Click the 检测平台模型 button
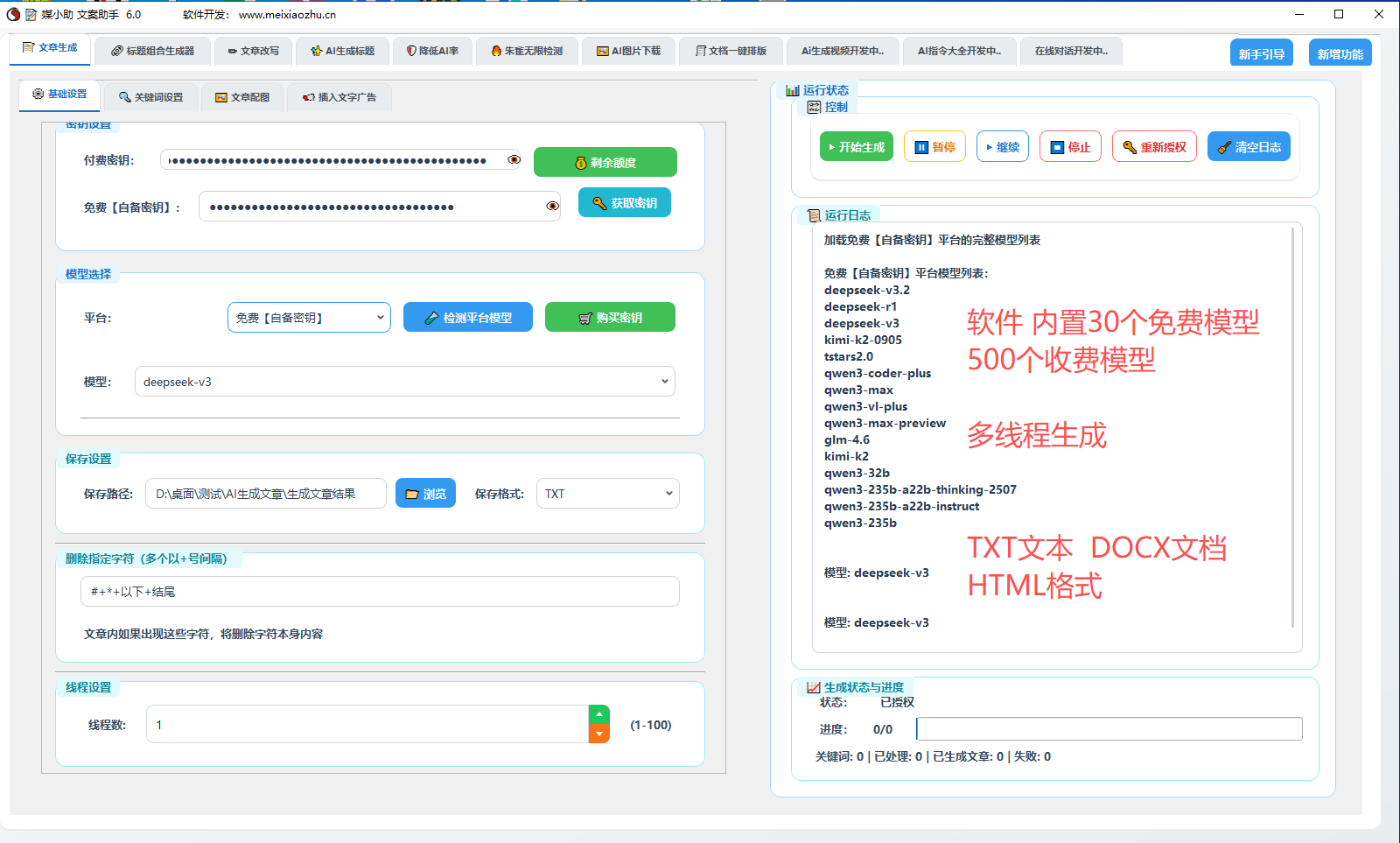 467,318
